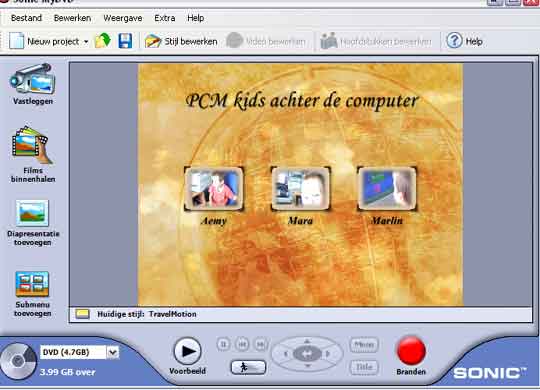This screenshot has height=390, width=540.
Task: Open the Bestand menu
Action: pyautogui.click(x=26, y=18)
